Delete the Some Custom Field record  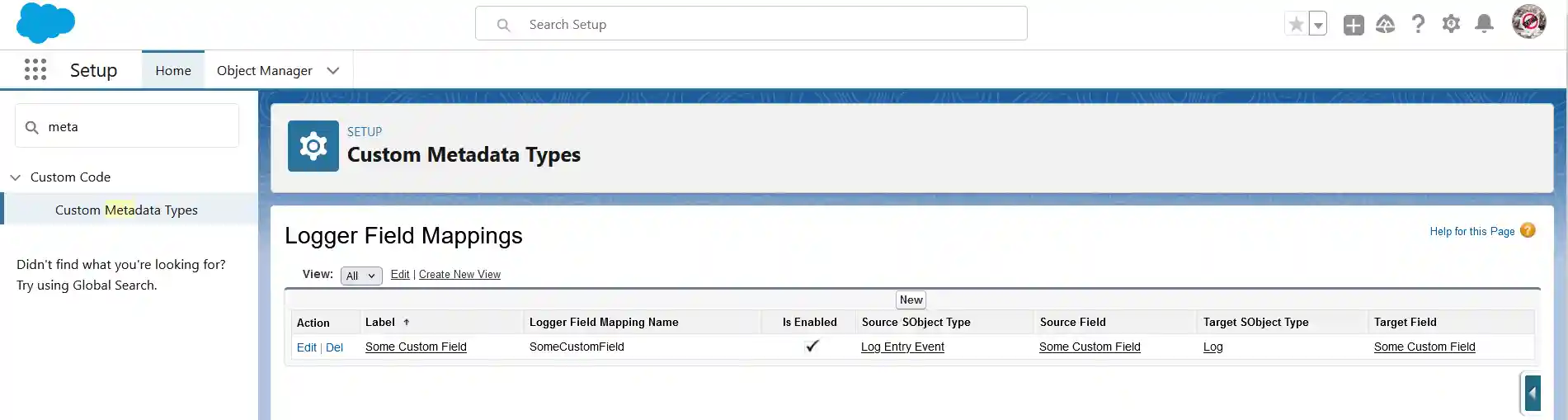pos(334,347)
